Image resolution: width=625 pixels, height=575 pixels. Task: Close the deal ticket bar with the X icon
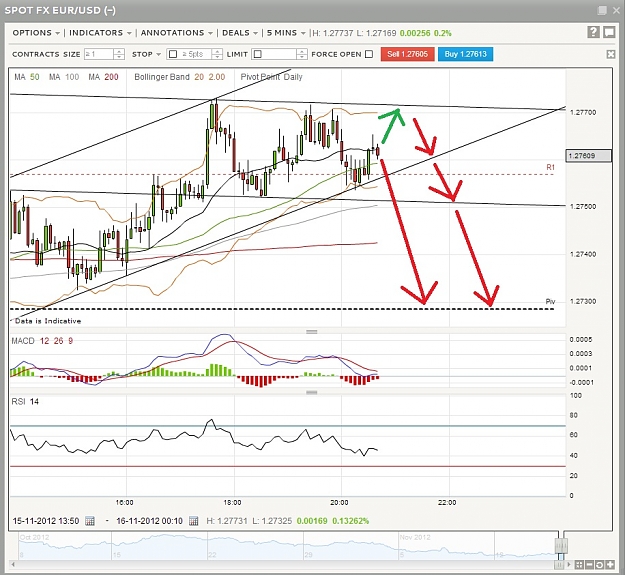point(611,54)
